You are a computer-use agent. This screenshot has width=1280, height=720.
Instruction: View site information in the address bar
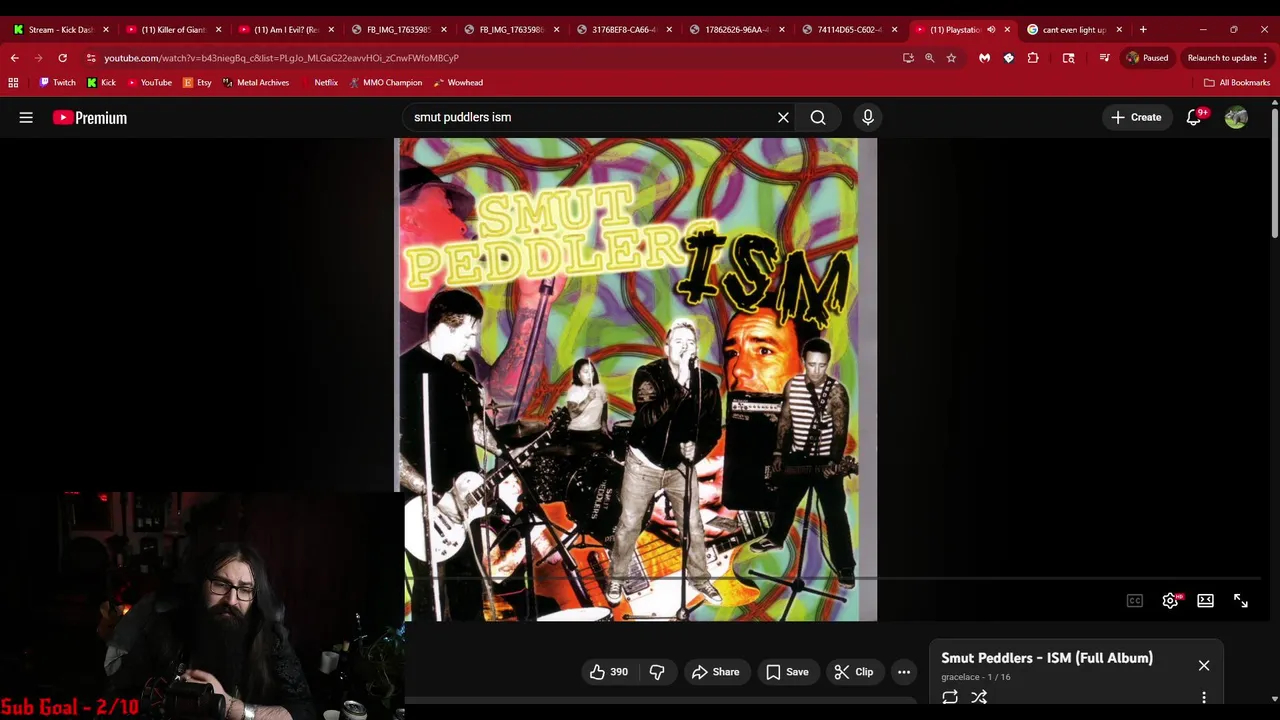(91, 58)
